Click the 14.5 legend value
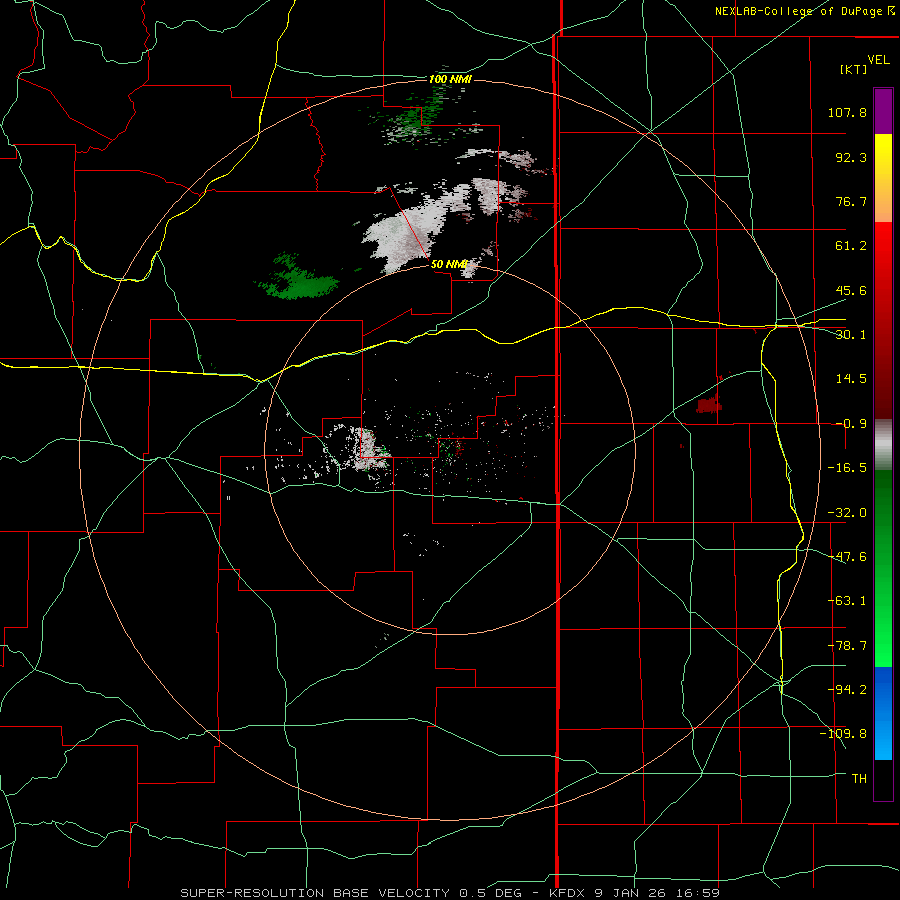The image size is (900, 900). [x=851, y=379]
